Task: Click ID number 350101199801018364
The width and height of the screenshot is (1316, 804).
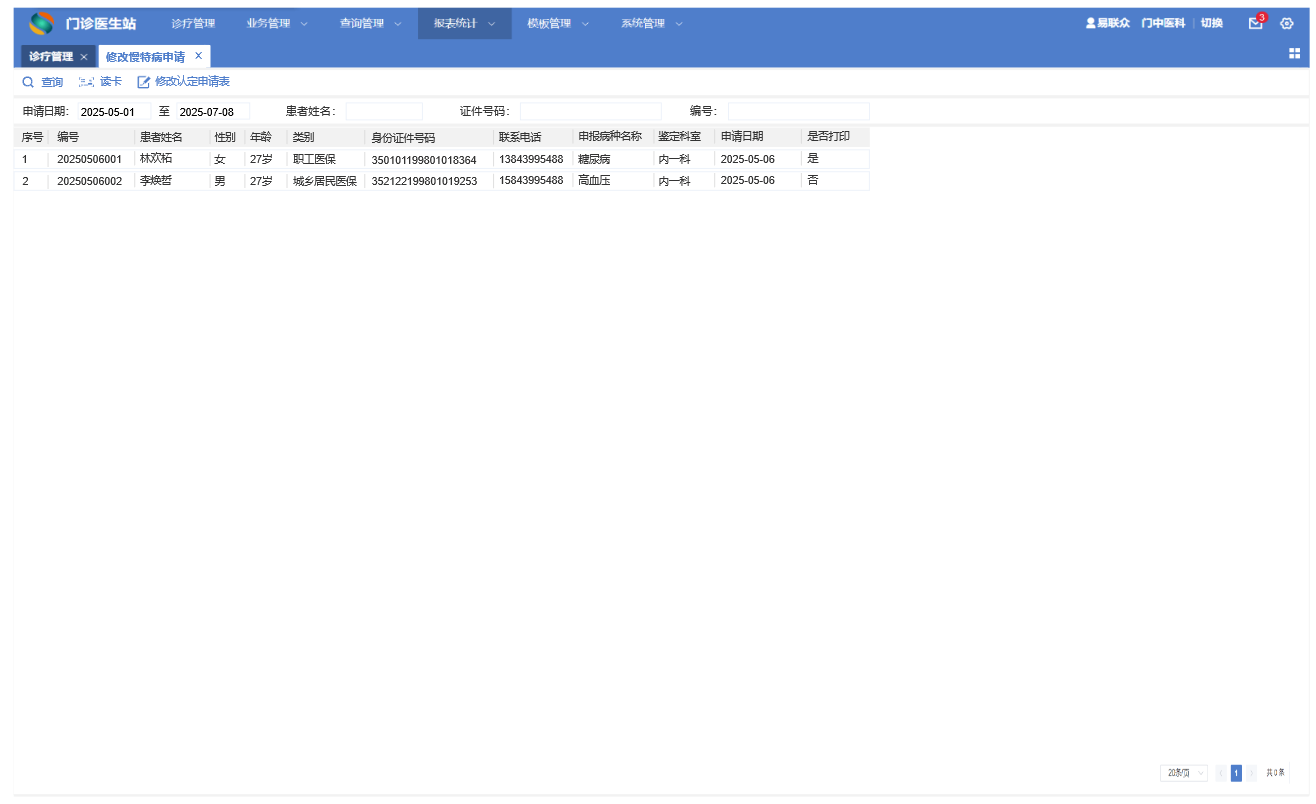Action: tap(424, 160)
